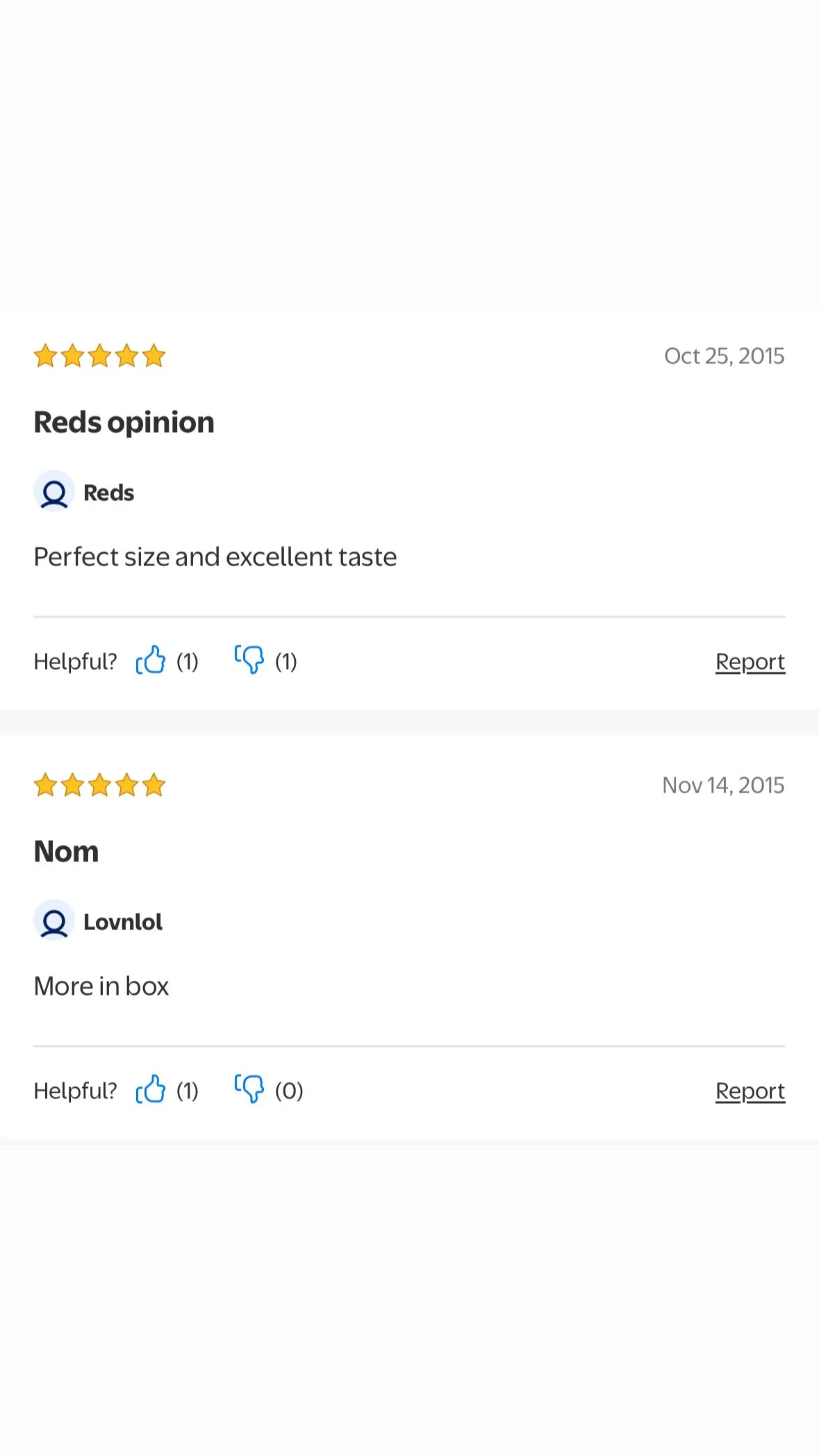The height and width of the screenshot is (1456, 819).
Task: Click thumbs down on Reds opinion review
Action: point(249,660)
